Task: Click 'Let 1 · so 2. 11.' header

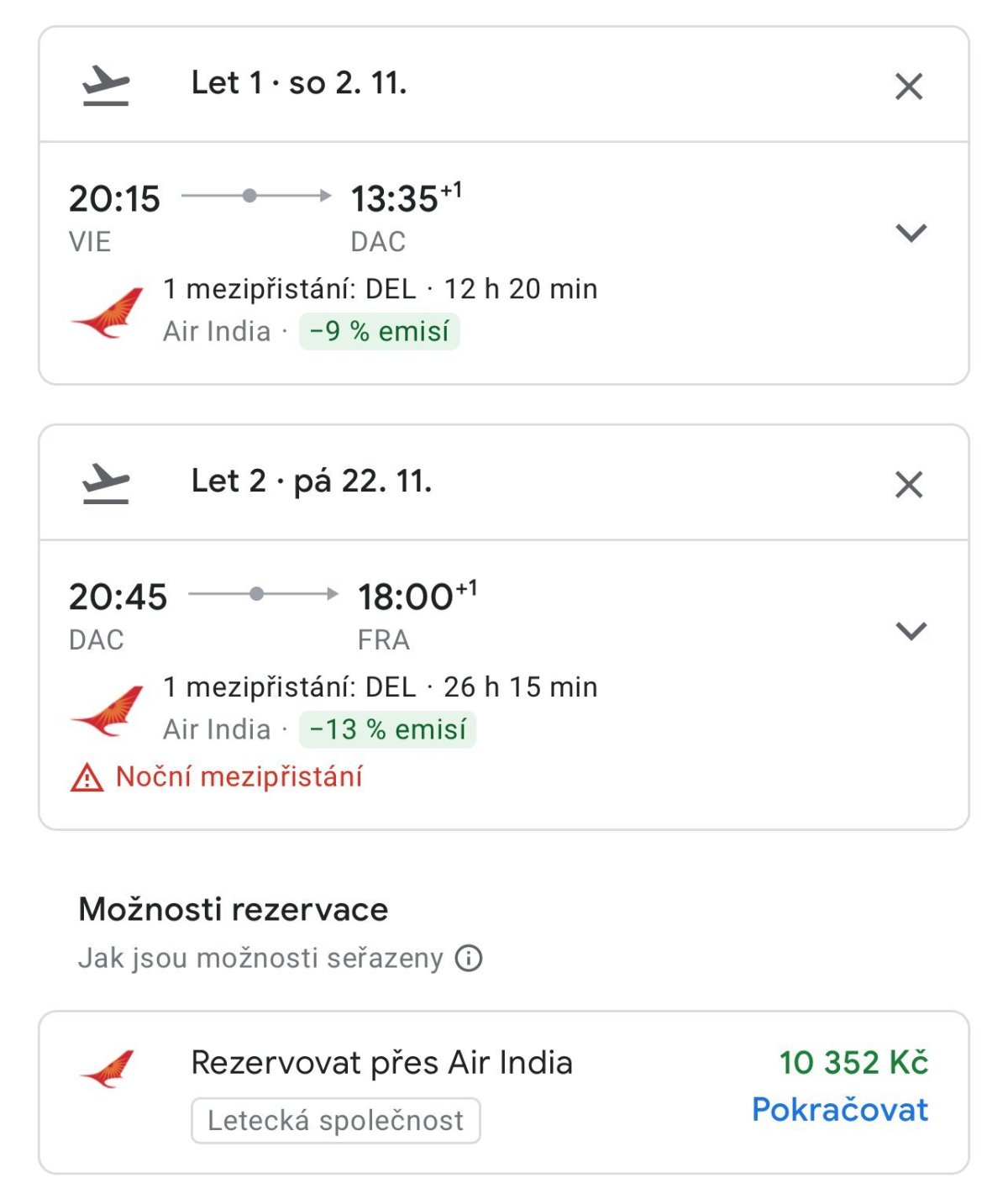Action: coord(299,83)
